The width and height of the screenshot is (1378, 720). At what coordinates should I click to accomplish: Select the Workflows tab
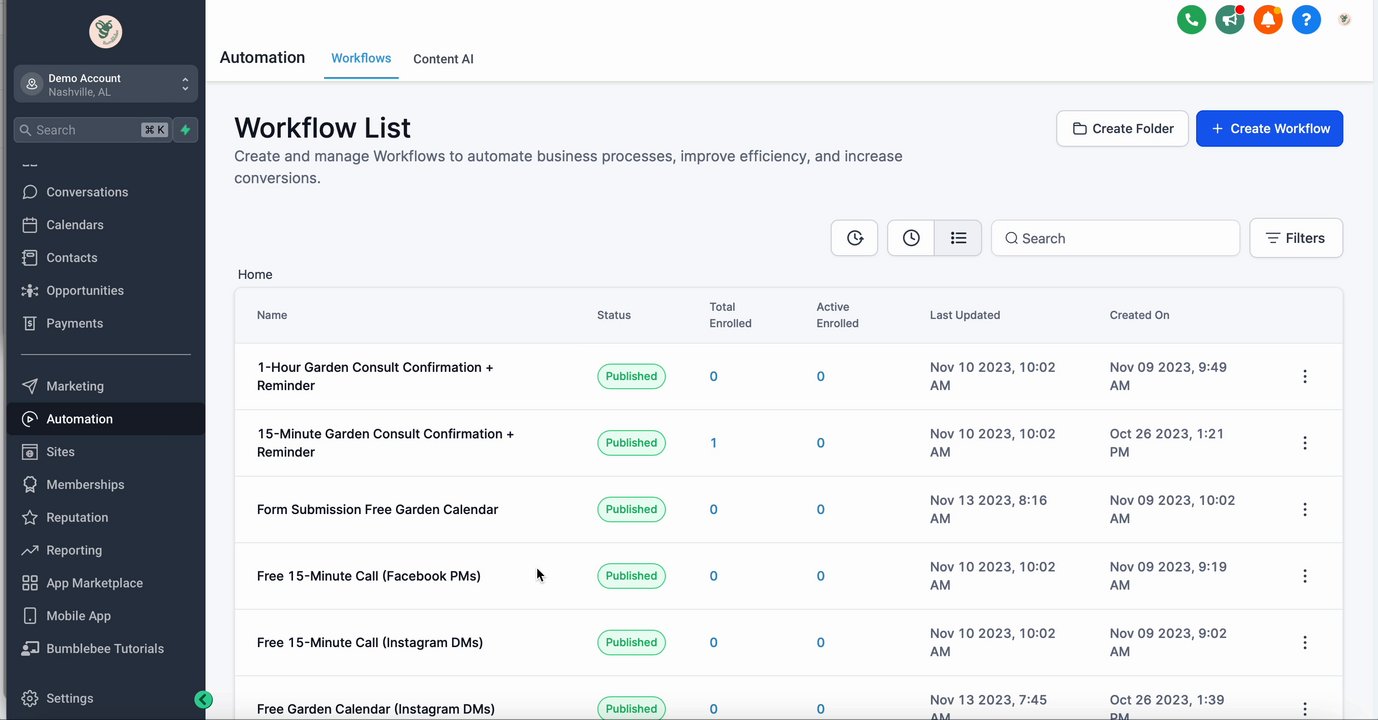[x=361, y=58]
